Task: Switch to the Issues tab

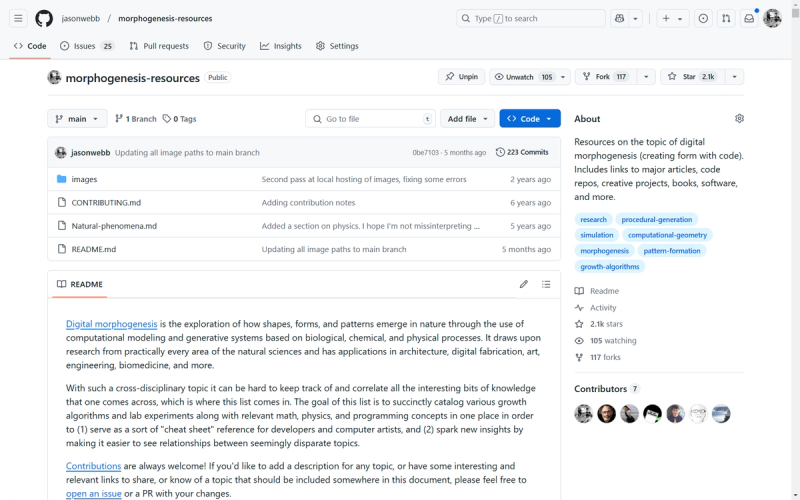Action: coord(87,46)
